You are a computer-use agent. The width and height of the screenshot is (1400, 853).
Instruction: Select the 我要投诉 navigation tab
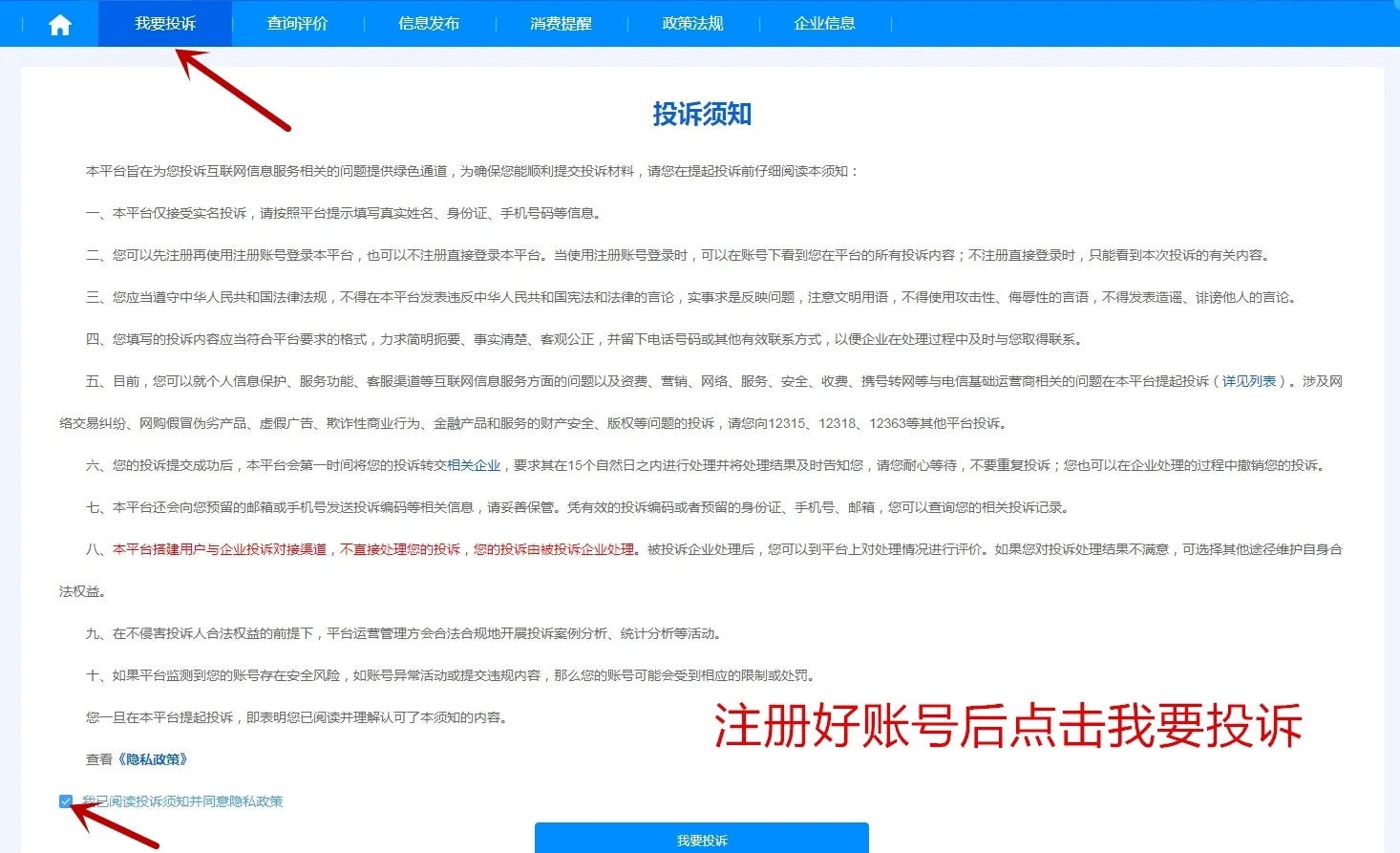164,23
